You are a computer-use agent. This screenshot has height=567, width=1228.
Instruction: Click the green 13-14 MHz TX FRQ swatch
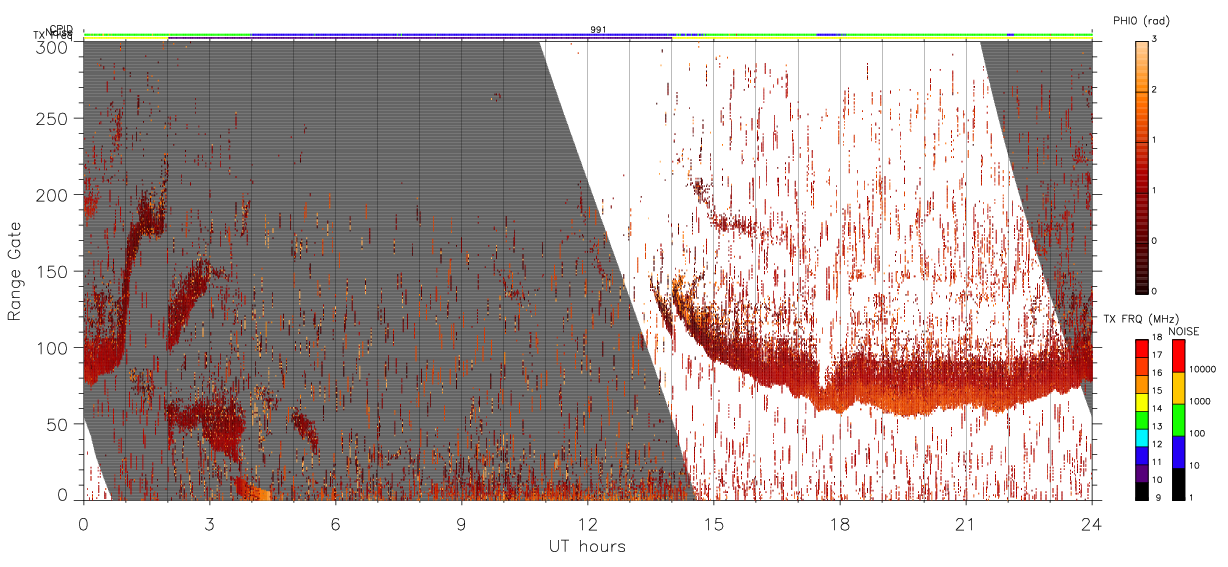click(1142, 420)
